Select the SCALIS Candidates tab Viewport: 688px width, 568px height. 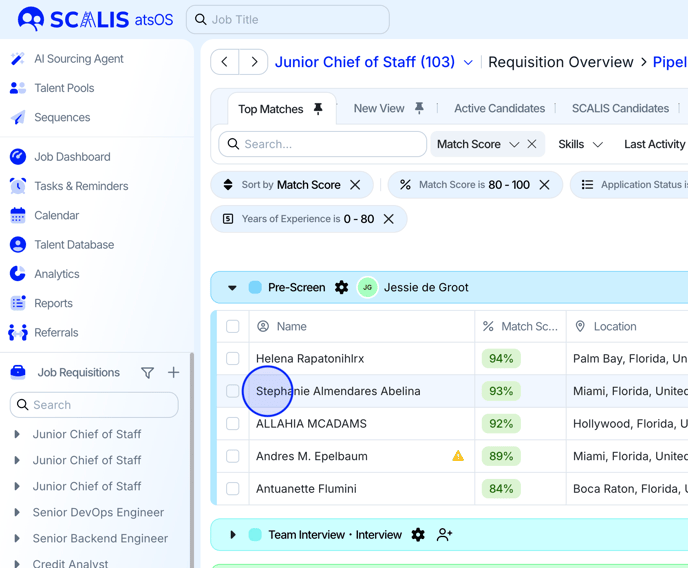pyautogui.click(x=620, y=108)
